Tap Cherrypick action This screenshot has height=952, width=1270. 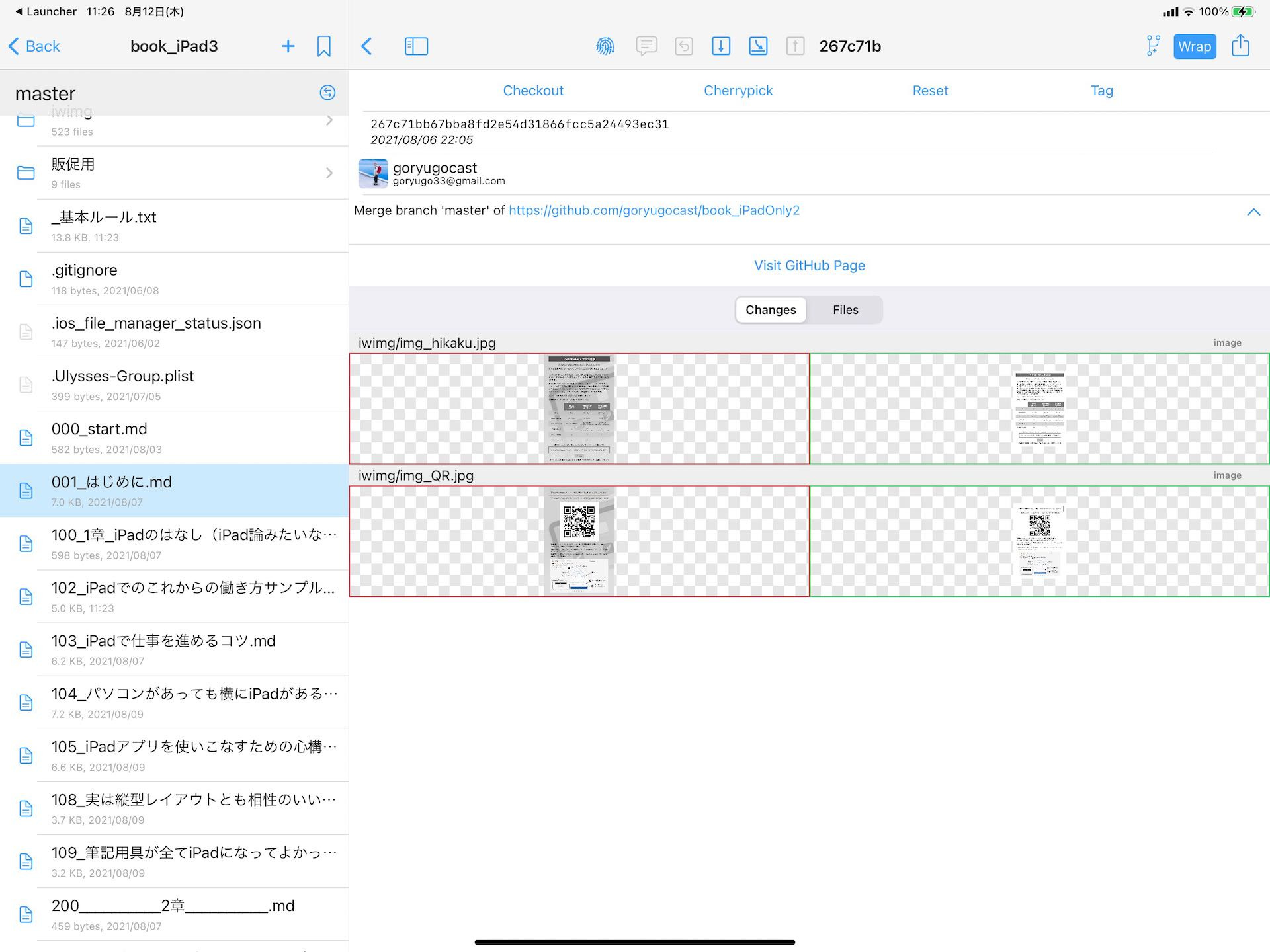coord(738,91)
